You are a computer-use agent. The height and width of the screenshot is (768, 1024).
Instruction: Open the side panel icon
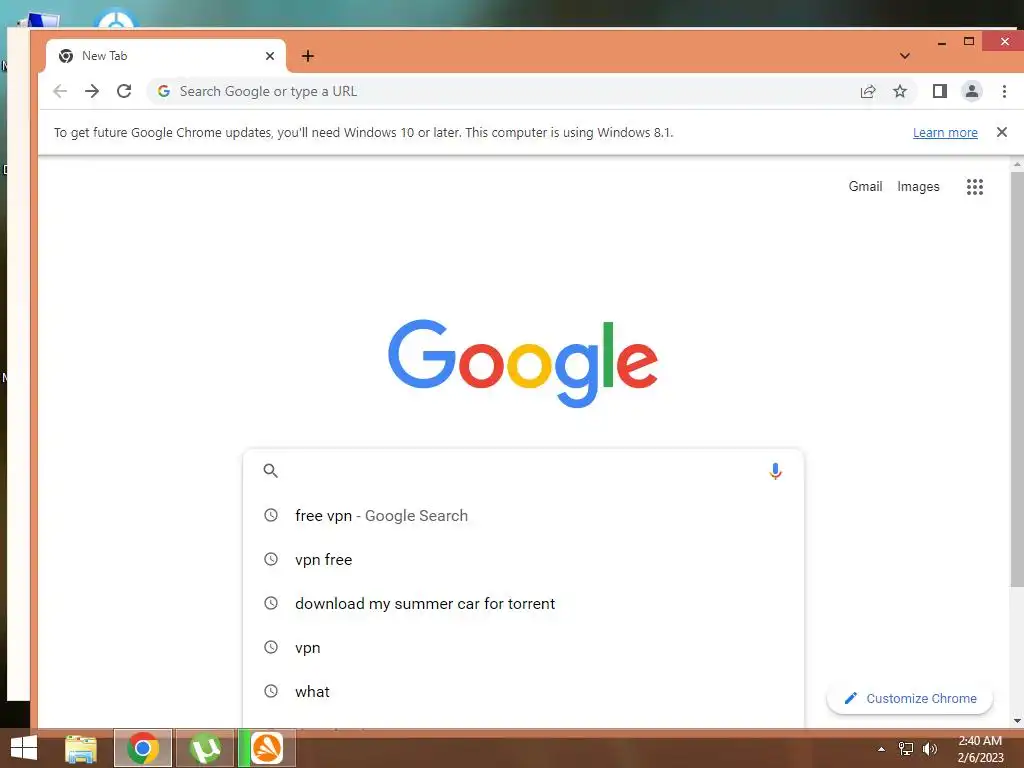940,91
